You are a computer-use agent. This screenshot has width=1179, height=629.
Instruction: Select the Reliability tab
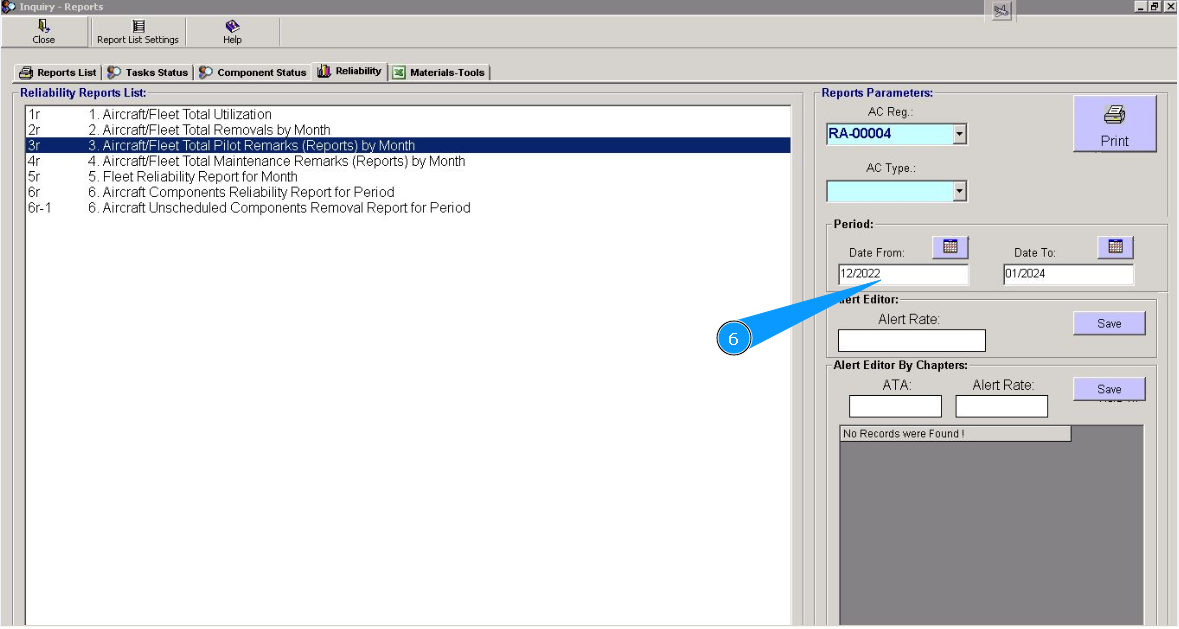click(350, 71)
